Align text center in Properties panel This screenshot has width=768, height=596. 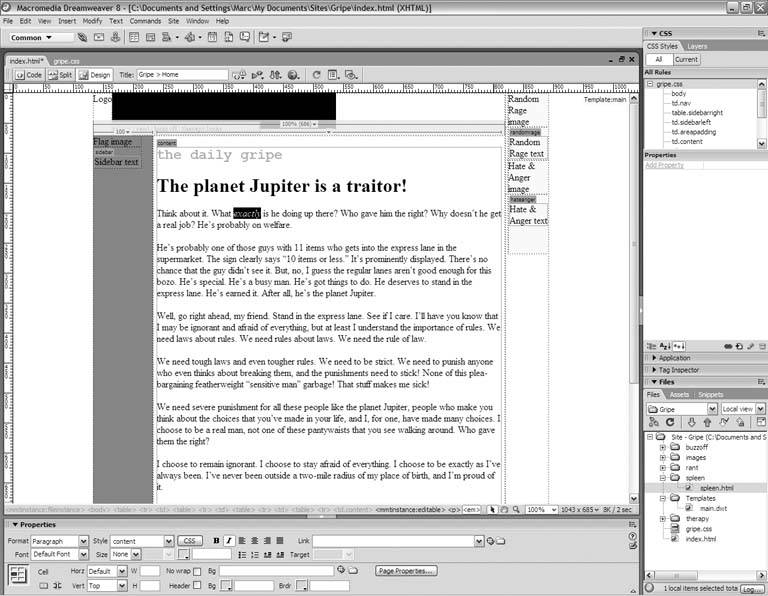[255, 541]
